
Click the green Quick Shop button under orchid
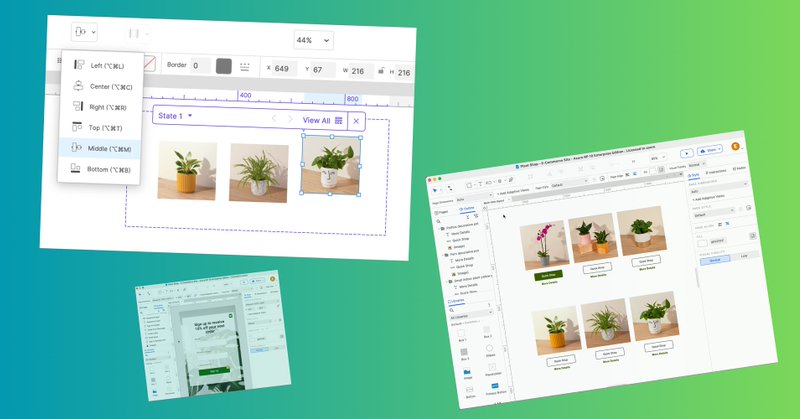click(x=548, y=275)
